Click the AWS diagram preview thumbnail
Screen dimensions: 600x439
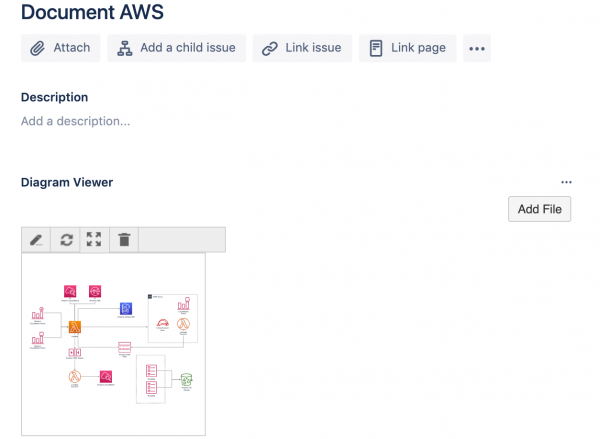tap(113, 344)
